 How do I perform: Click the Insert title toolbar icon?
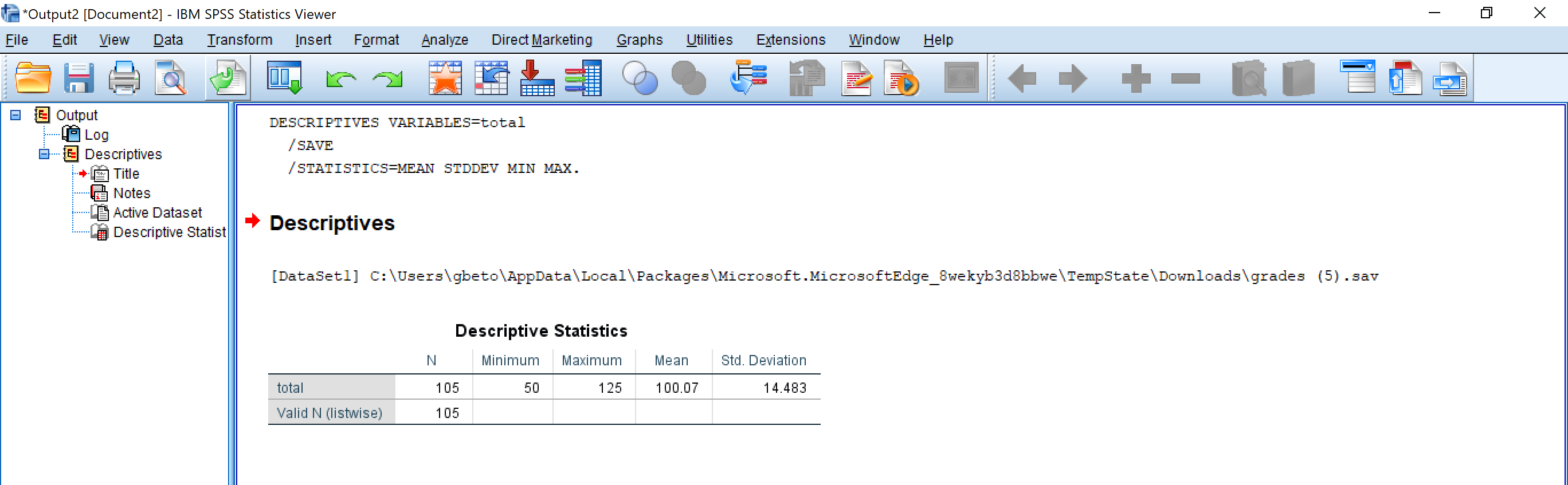click(x=1405, y=78)
